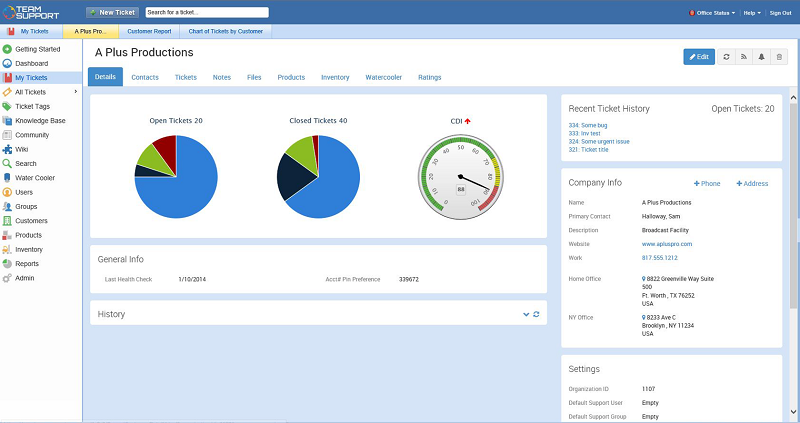Open Knowledge Base from the sidebar
The image size is (800, 423).
[40, 120]
